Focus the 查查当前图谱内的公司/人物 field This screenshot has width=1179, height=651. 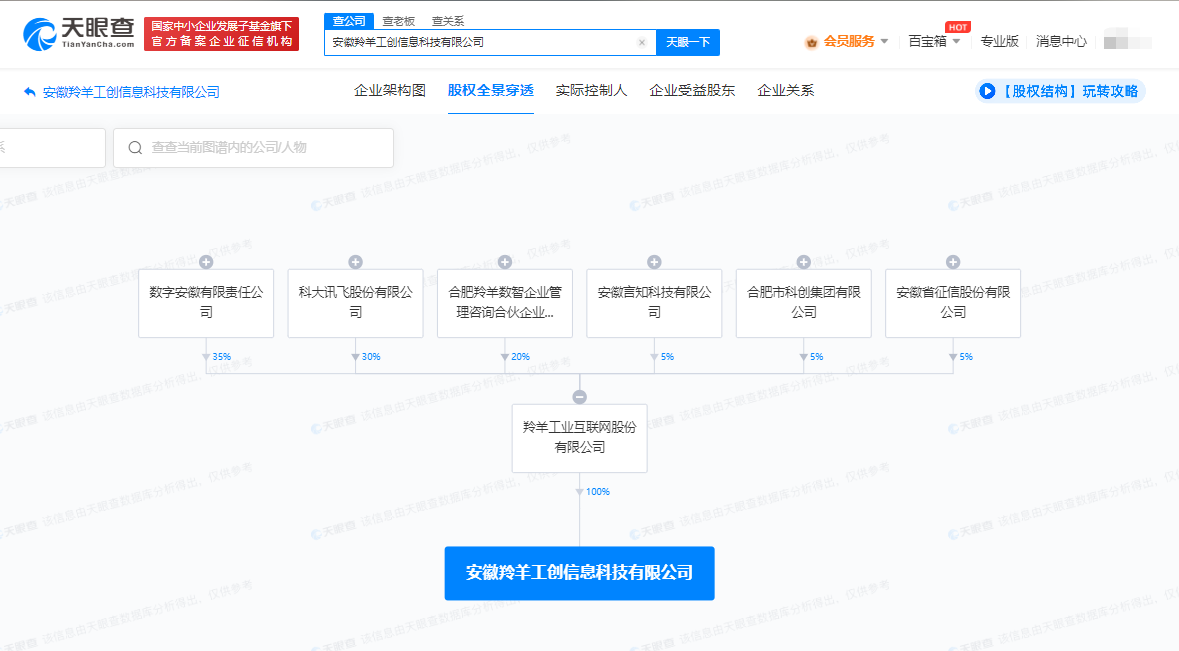pos(253,147)
